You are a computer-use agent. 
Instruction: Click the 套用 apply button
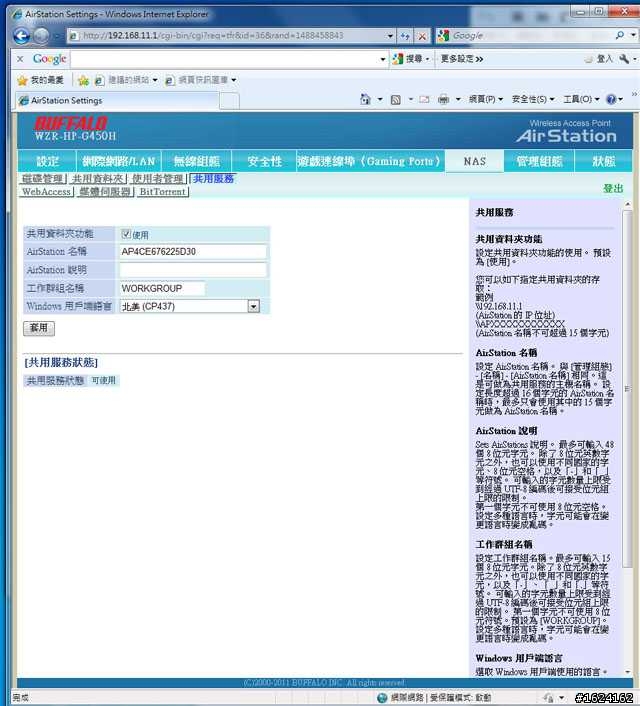(x=39, y=328)
